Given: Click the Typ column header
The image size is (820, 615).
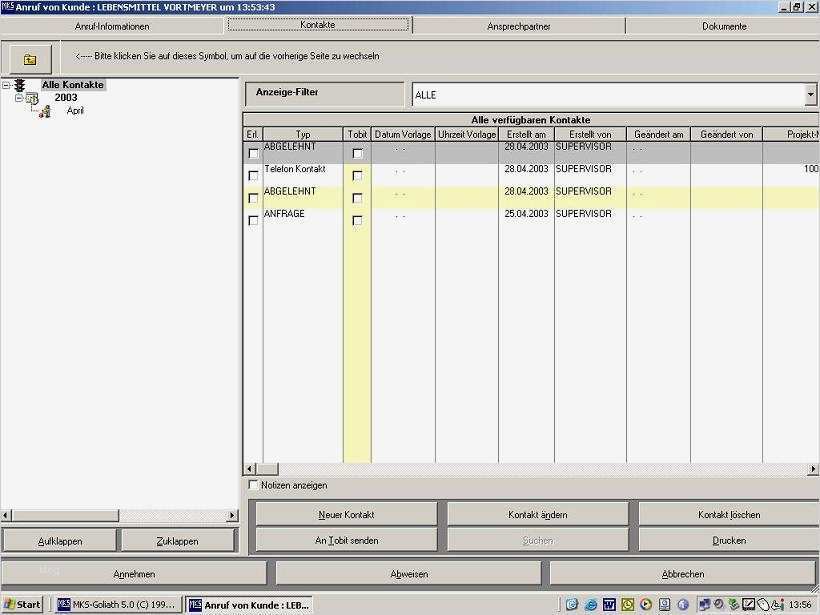Looking at the screenshot, I should coord(303,134).
